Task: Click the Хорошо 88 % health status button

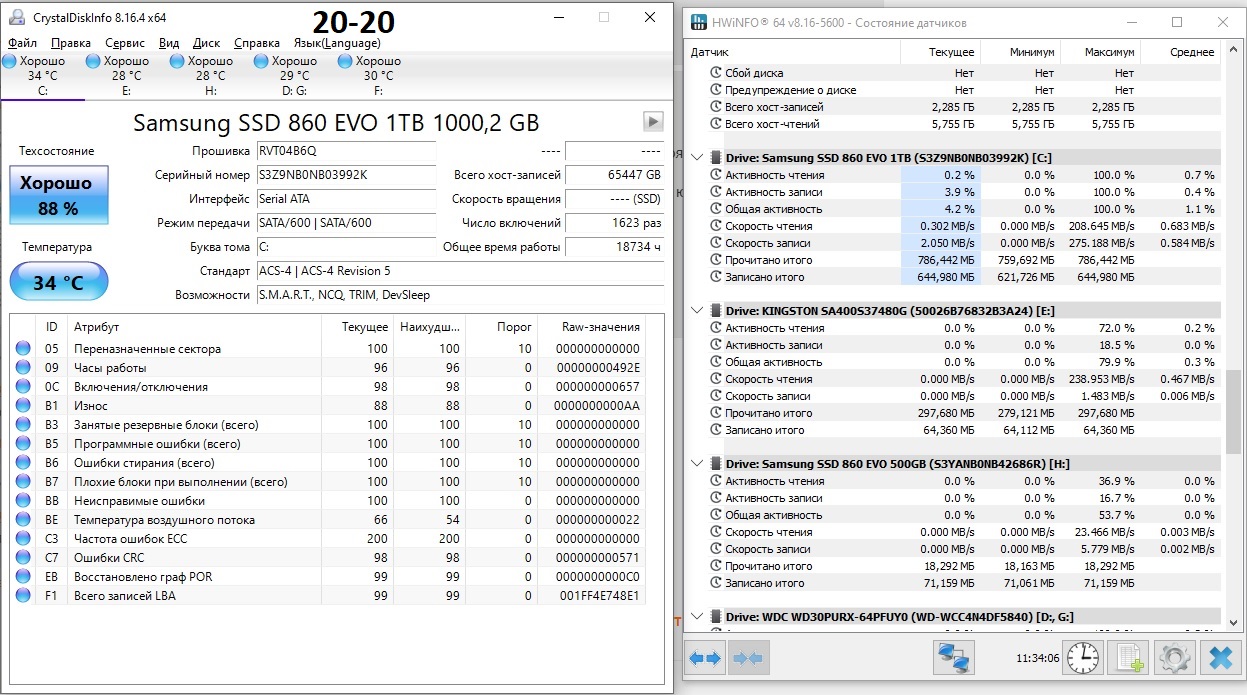Action: point(58,195)
